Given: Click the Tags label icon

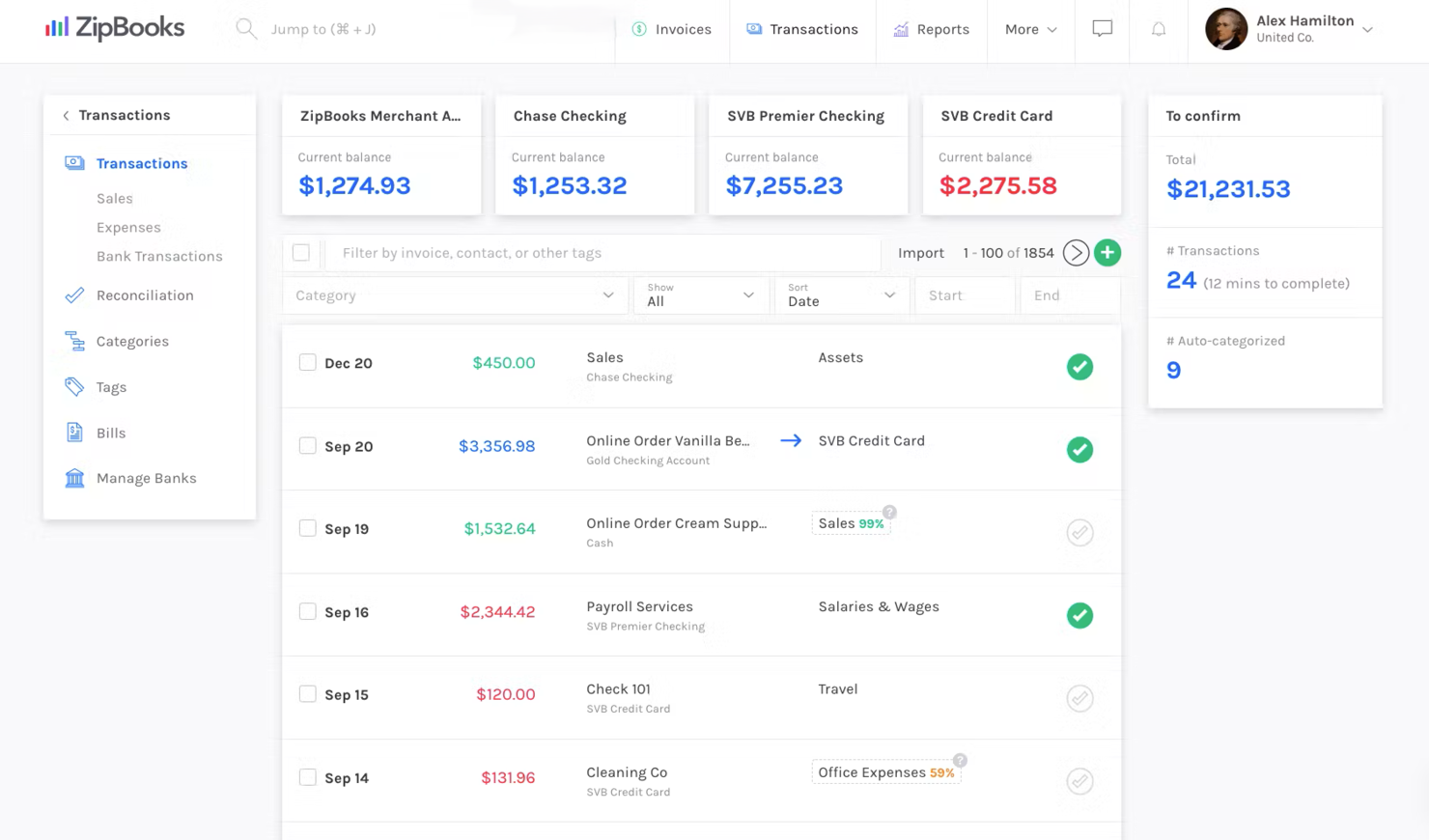Looking at the screenshot, I should tap(74, 387).
